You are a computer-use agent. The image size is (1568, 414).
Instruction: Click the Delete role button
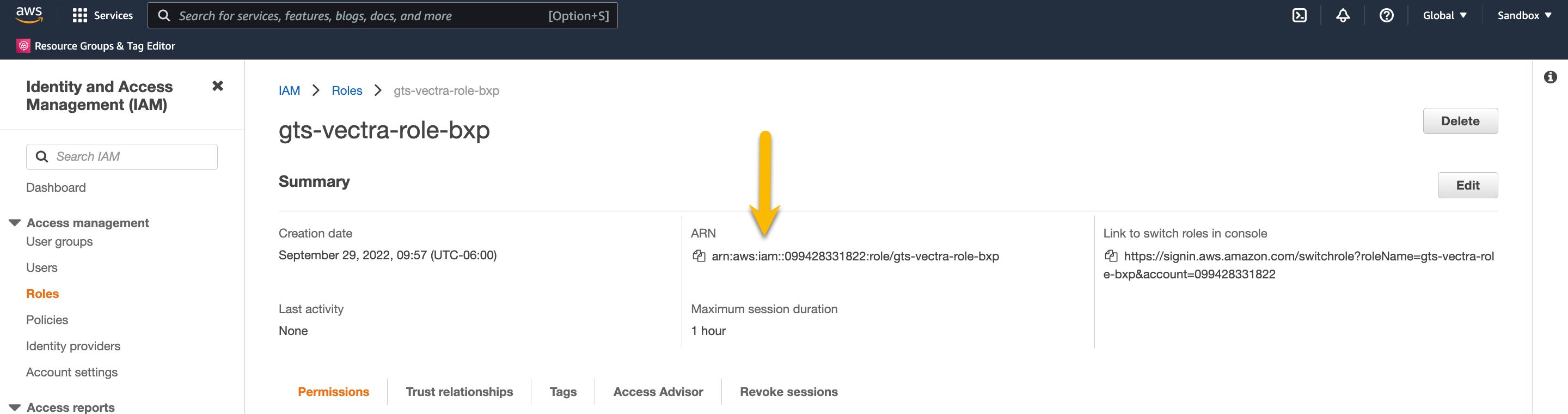(1459, 121)
